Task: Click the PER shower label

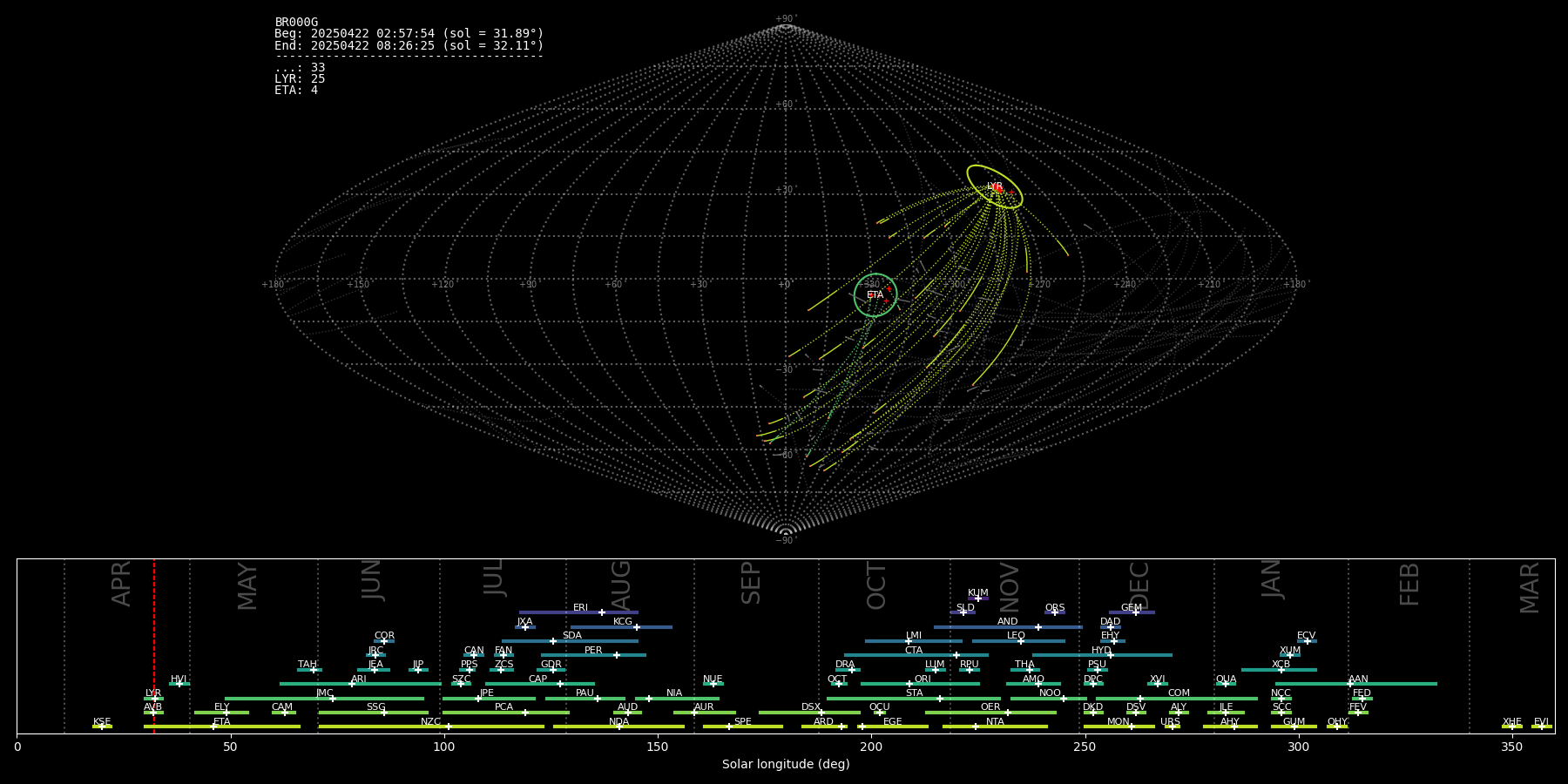Action: [593, 651]
